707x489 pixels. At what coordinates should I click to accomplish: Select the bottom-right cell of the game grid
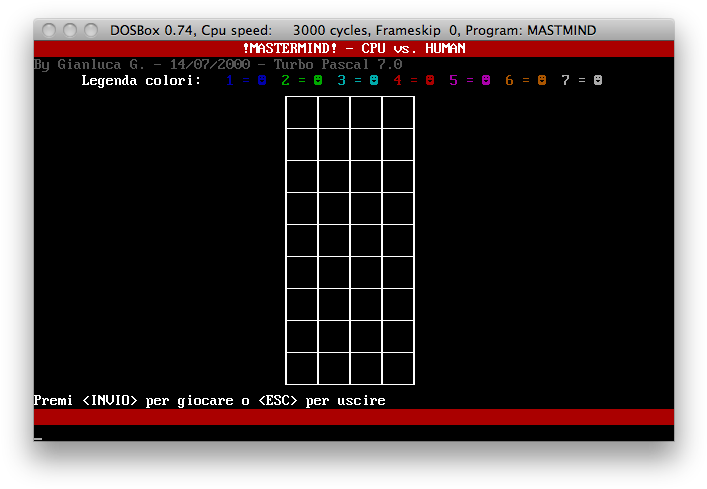(398, 368)
